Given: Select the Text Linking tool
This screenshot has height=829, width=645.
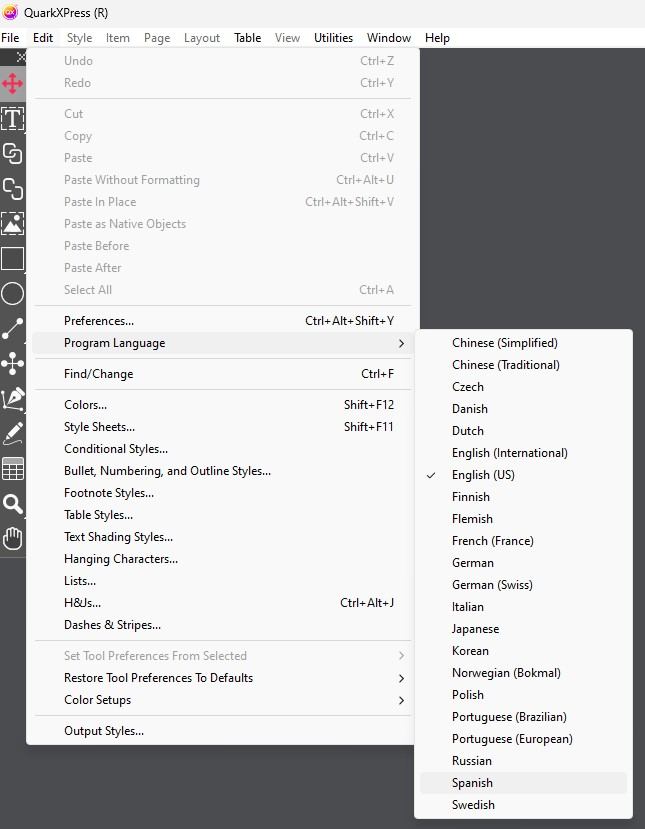Looking at the screenshot, I should coord(12,153).
